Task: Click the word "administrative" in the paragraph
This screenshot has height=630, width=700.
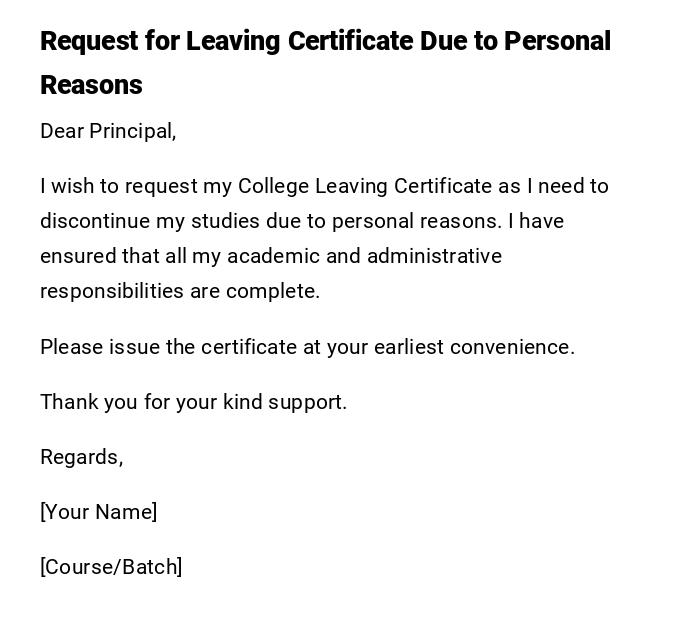Action: click(x=434, y=256)
